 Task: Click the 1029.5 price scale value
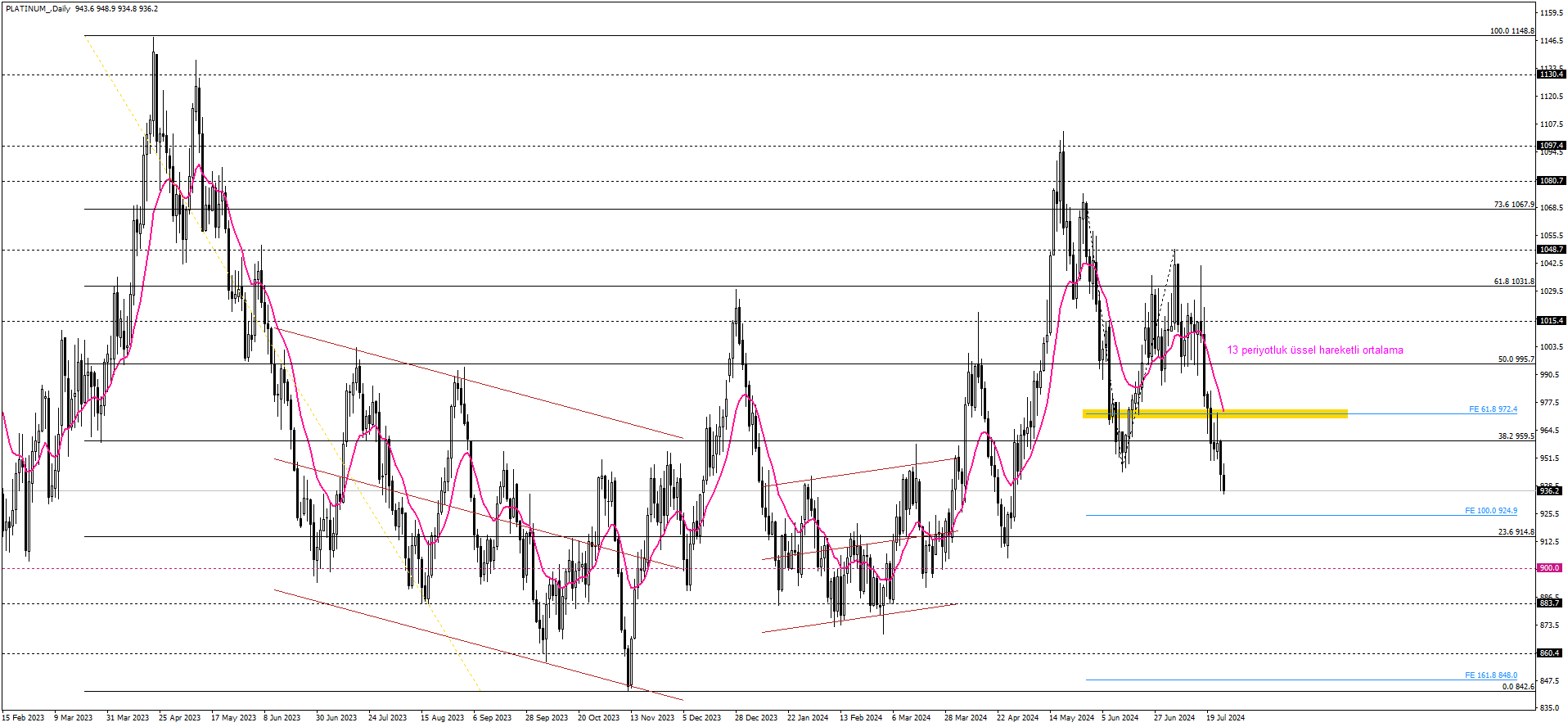click(x=1552, y=291)
